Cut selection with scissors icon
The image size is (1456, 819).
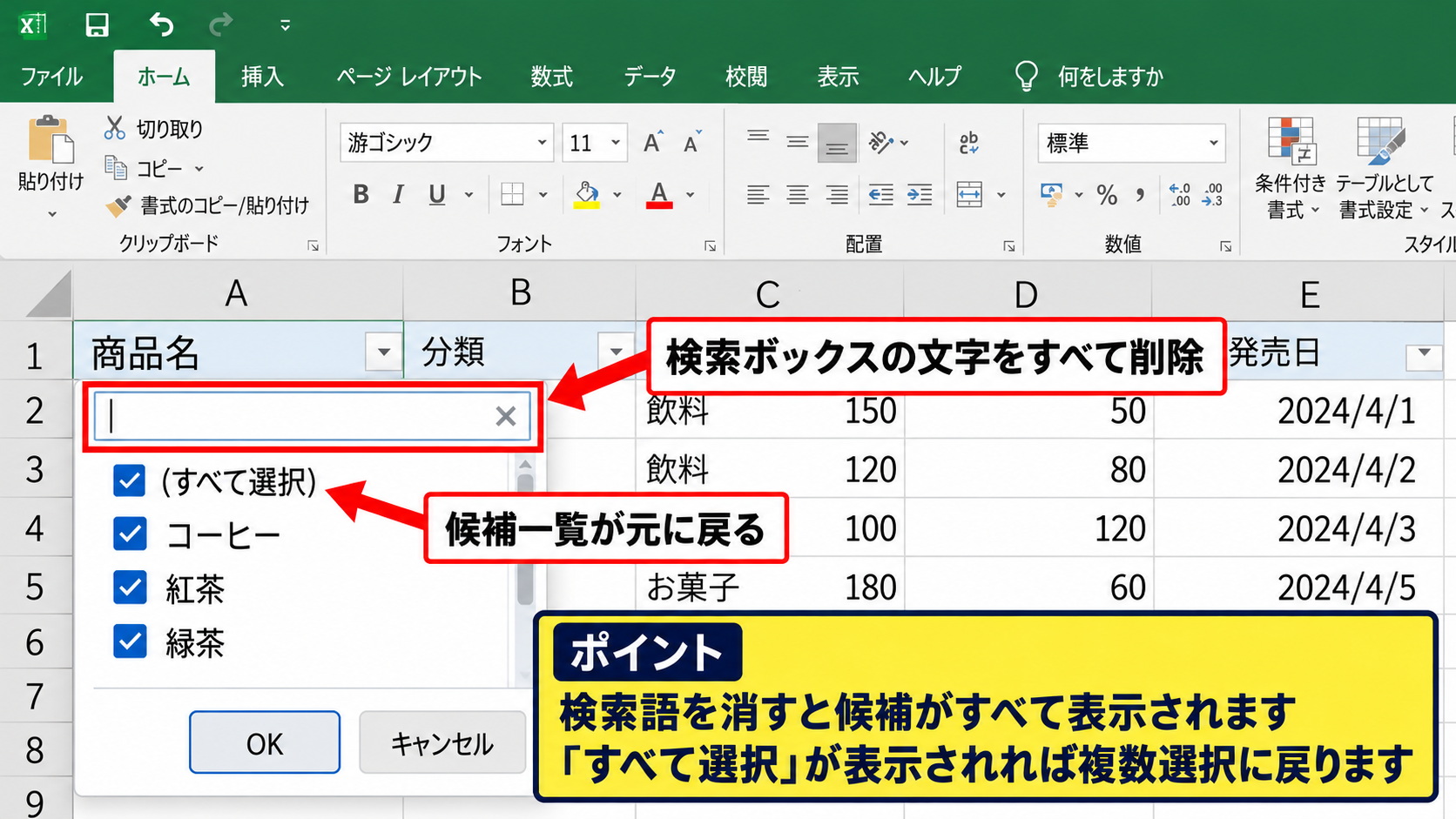(114, 128)
